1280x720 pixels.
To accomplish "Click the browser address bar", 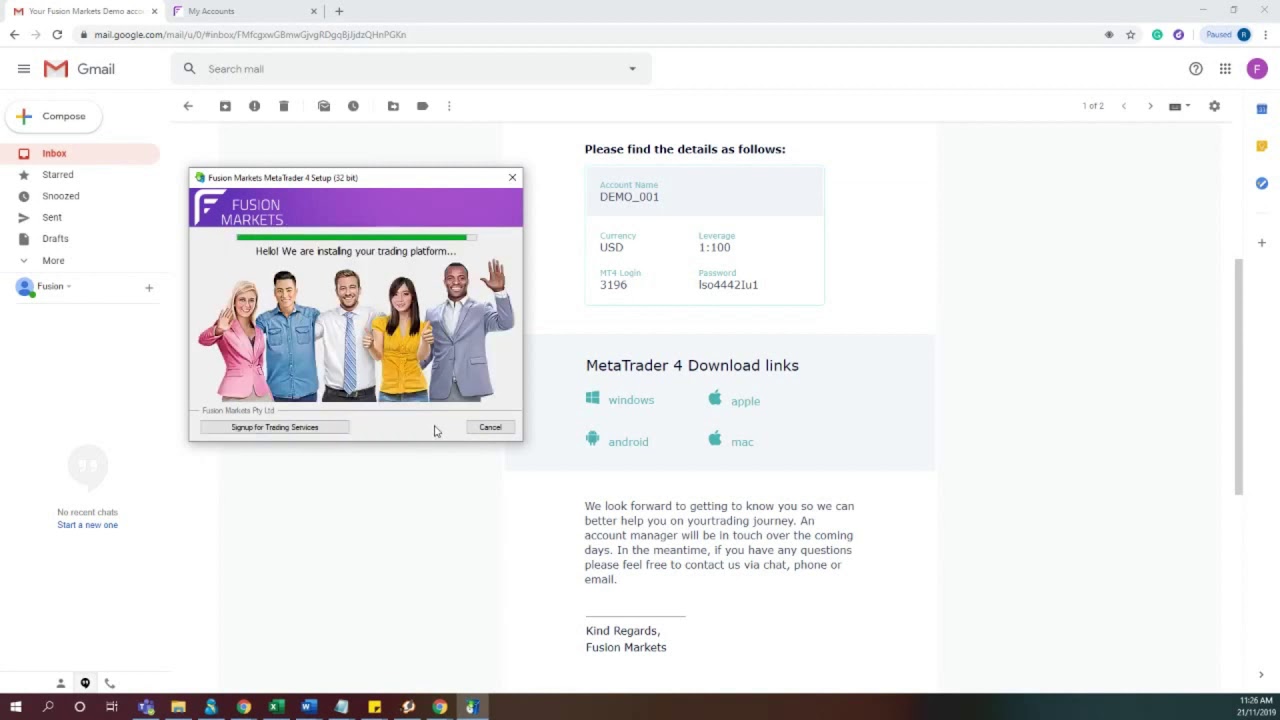I will click(590, 35).
